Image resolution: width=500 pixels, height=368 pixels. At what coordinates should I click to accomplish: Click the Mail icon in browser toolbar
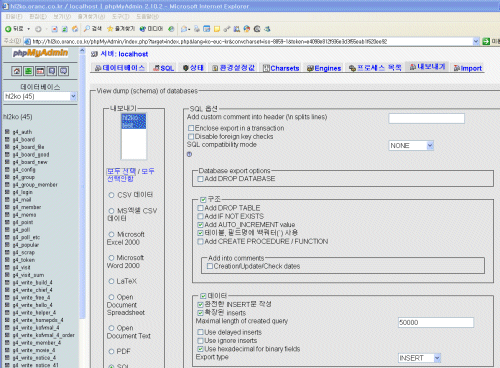point(185,29)
